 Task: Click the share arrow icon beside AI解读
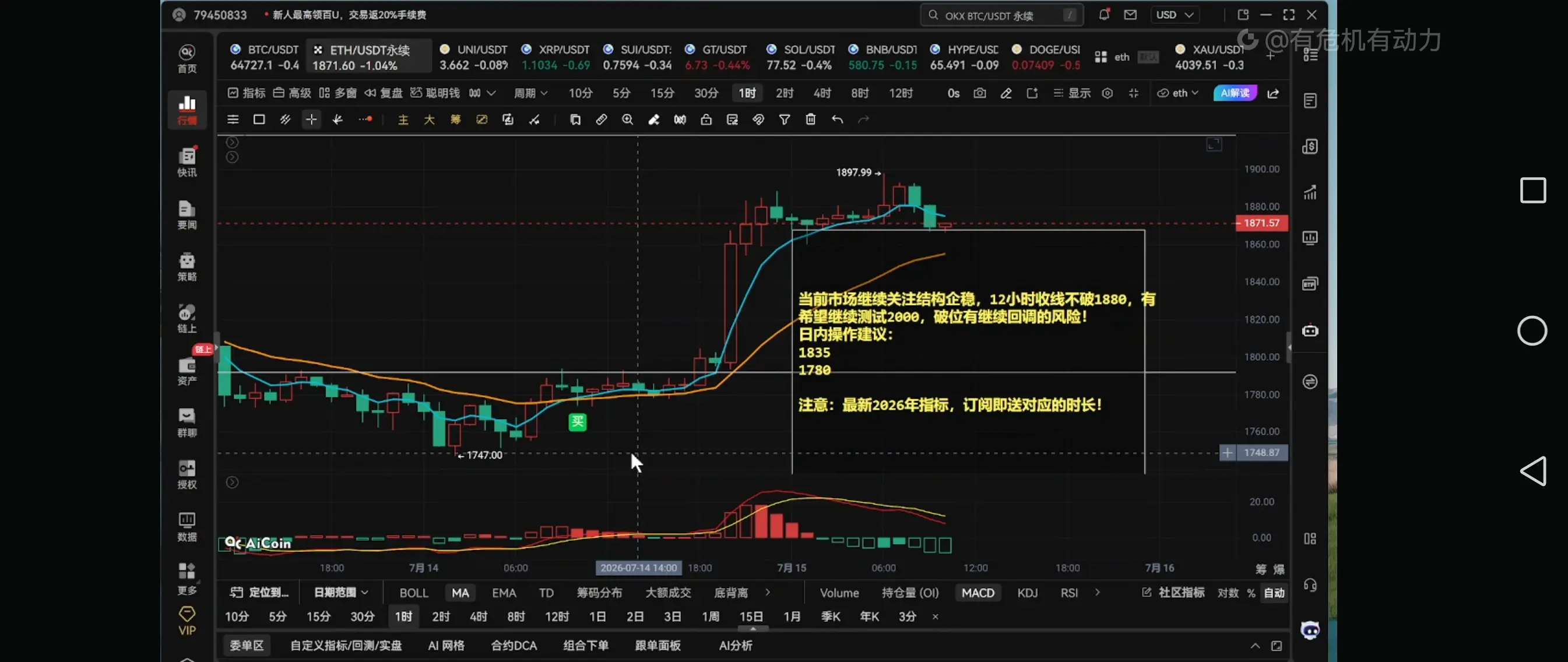click(1273, 93)
